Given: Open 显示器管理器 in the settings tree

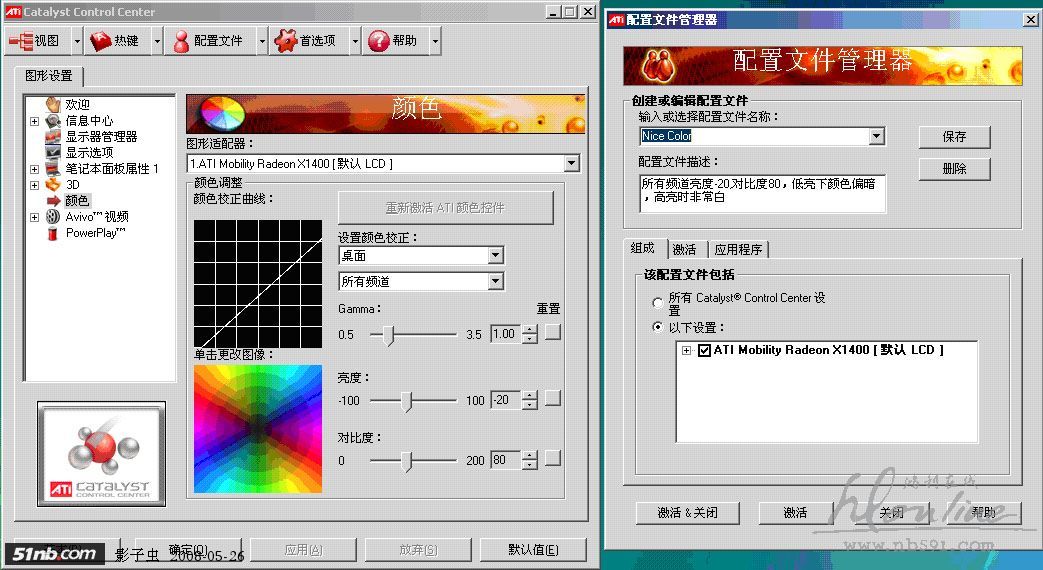Looking at the screenshot, I should [101, 136].
